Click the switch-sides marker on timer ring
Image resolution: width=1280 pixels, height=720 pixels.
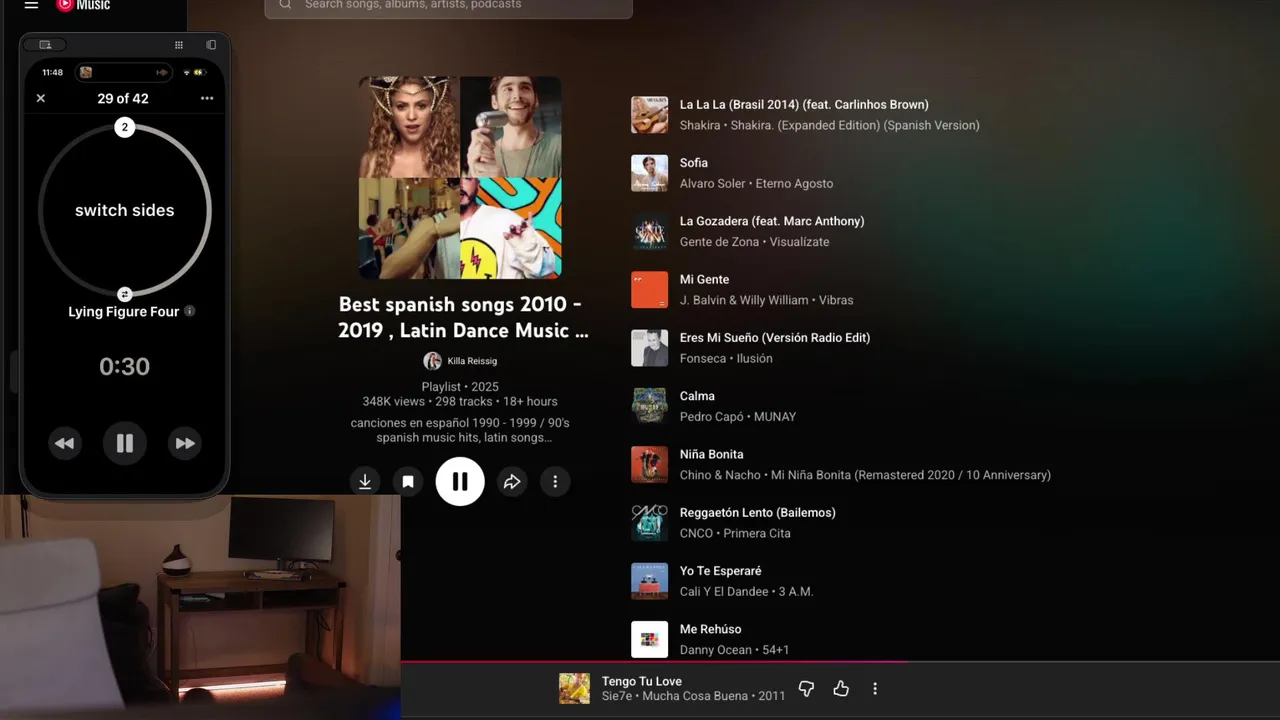(x=124, y=294)
